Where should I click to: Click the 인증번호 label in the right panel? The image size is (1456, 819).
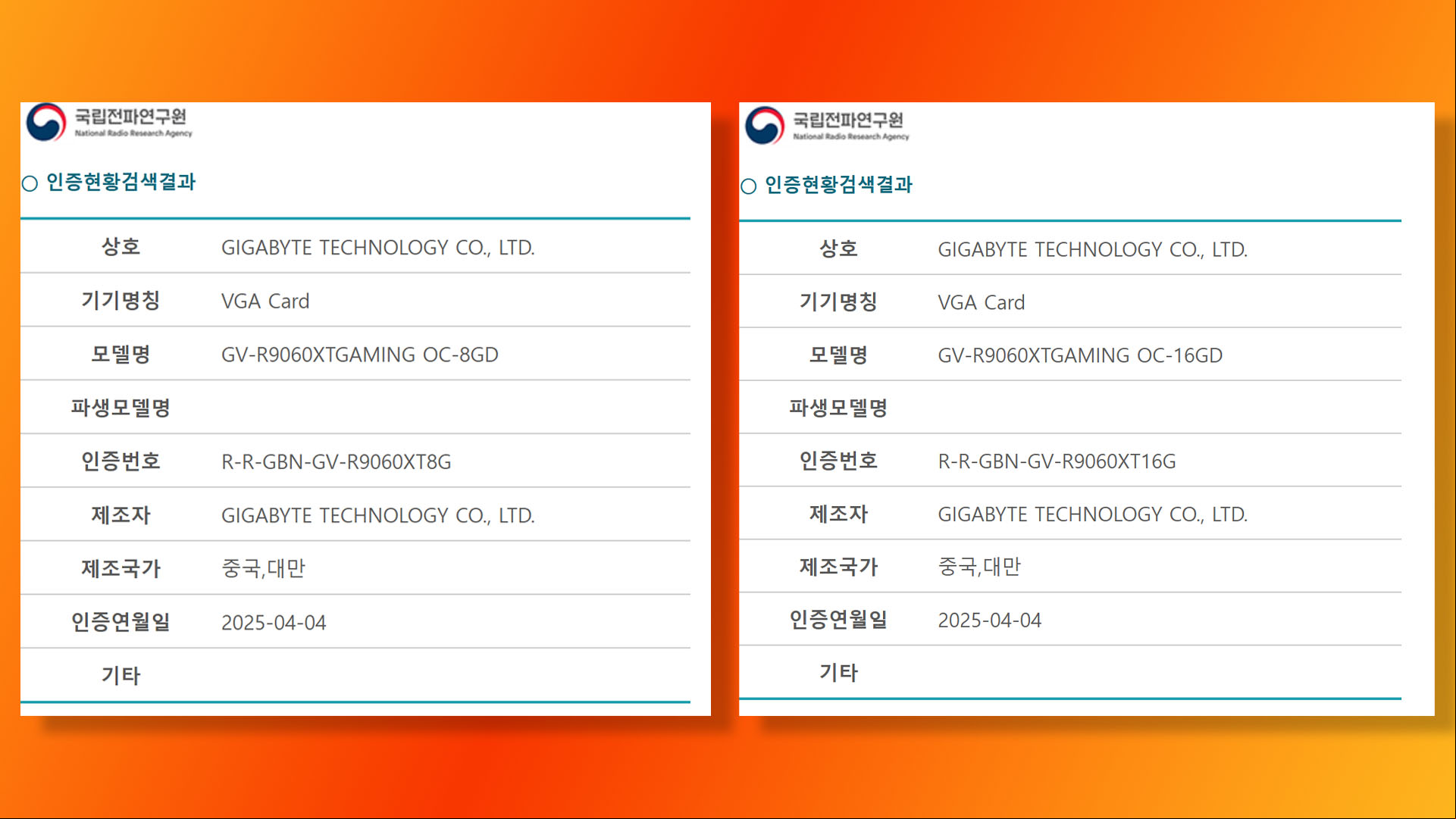pyautogui.click(x=838, y=461)
